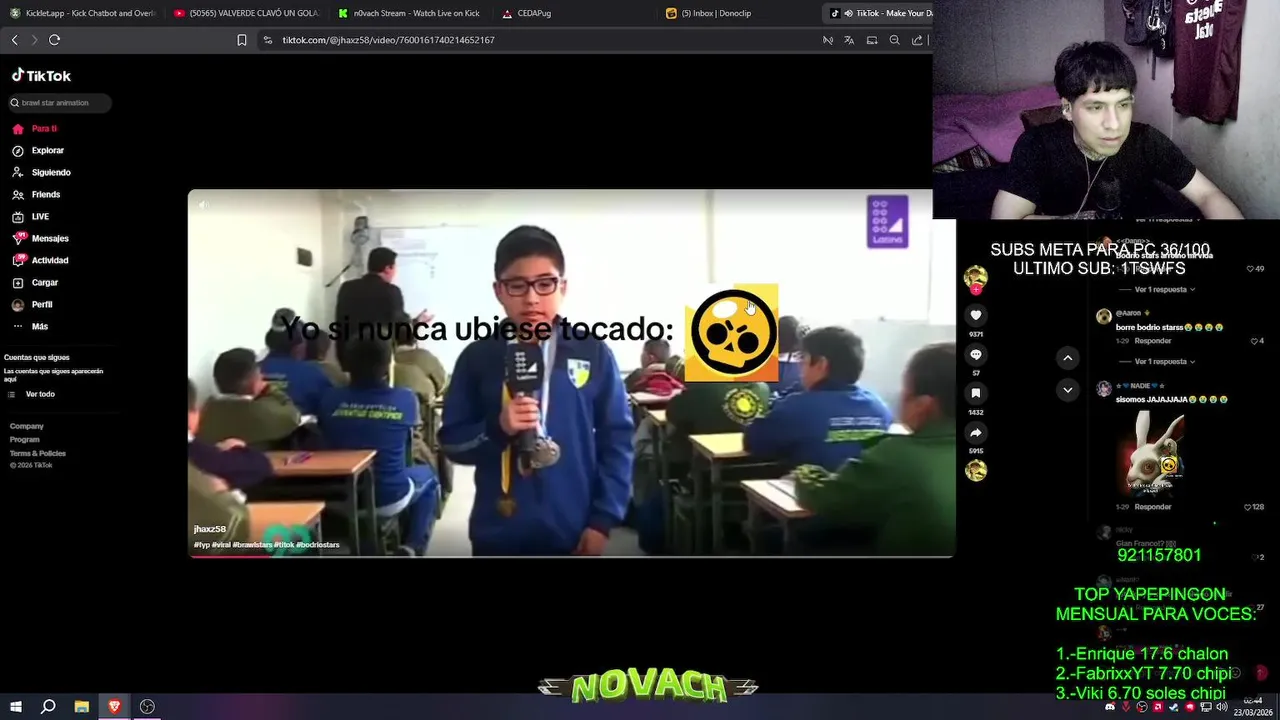Image resolution: width=1280 pixels, height=720 pixels.
Task: Open Brave browser taskbar icon
Action: (x=114, y=707)
